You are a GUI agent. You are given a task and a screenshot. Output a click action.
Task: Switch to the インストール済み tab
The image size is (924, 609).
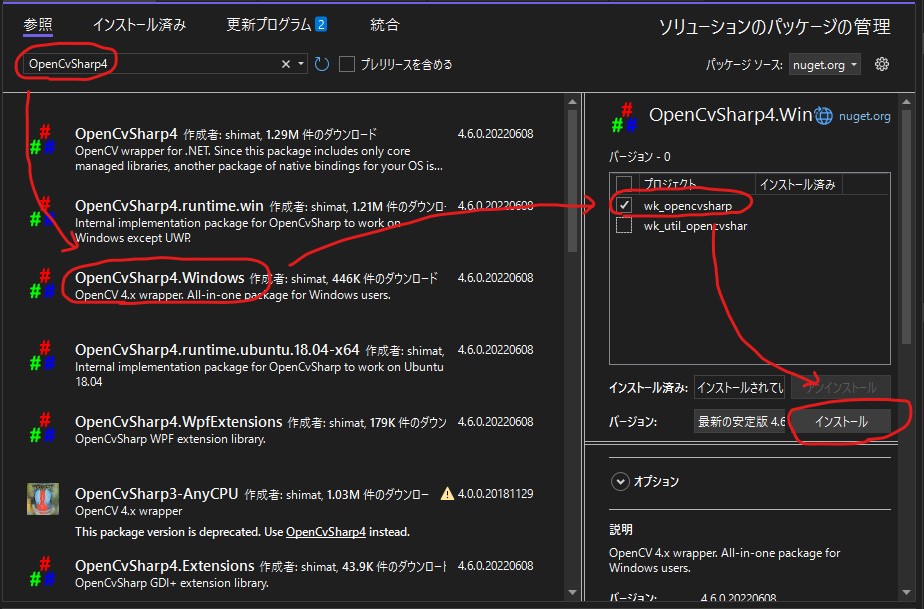point(140,25)
